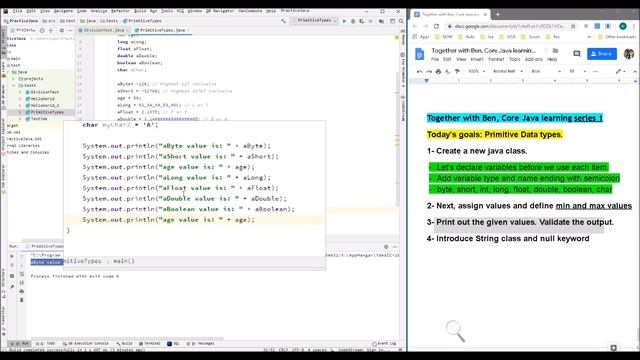Rerun program in Run panel
Viewport: 640px width, 360px height.
click(x=12, y=256)
